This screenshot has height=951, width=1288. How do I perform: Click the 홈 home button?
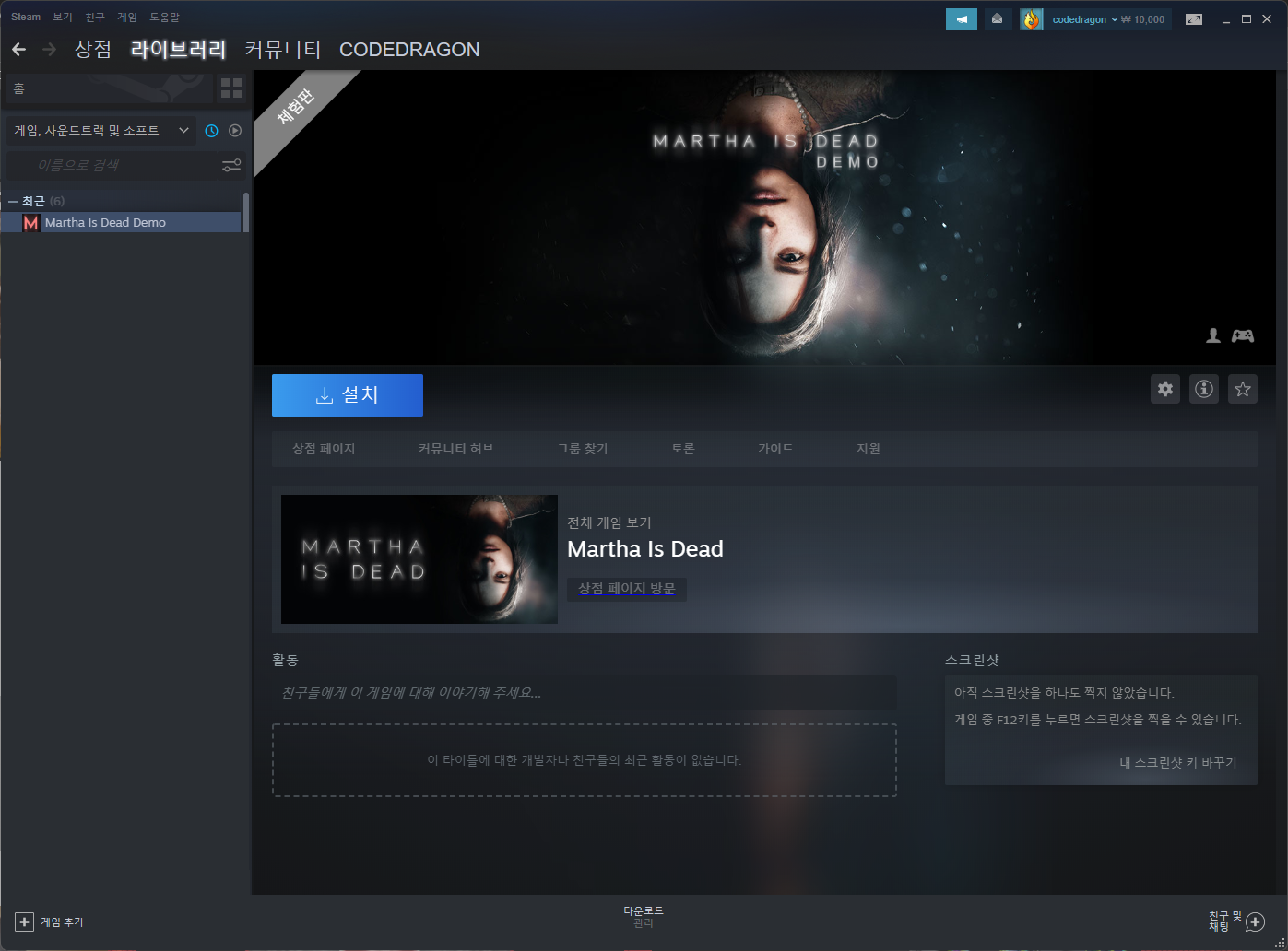click(x=109, y=88)
